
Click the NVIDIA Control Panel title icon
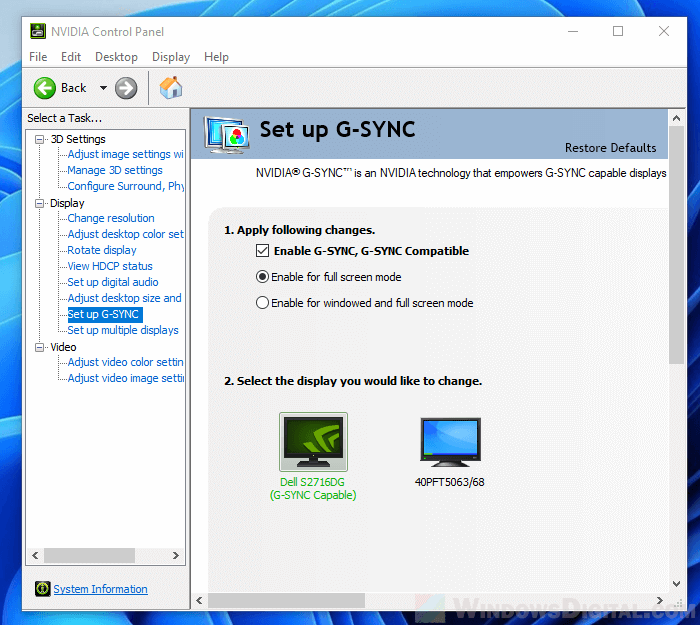click(38, 31)
